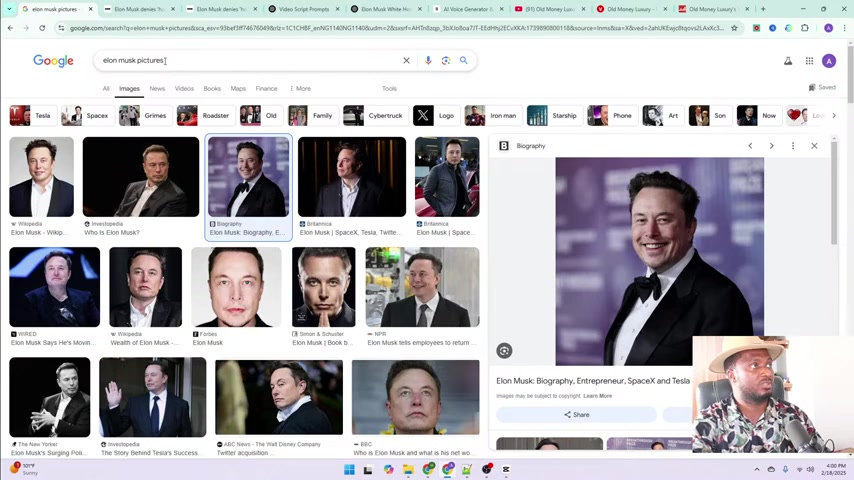Filter images by Roadster chip
The width and height of the screenshot is (854, 480).
205,116
